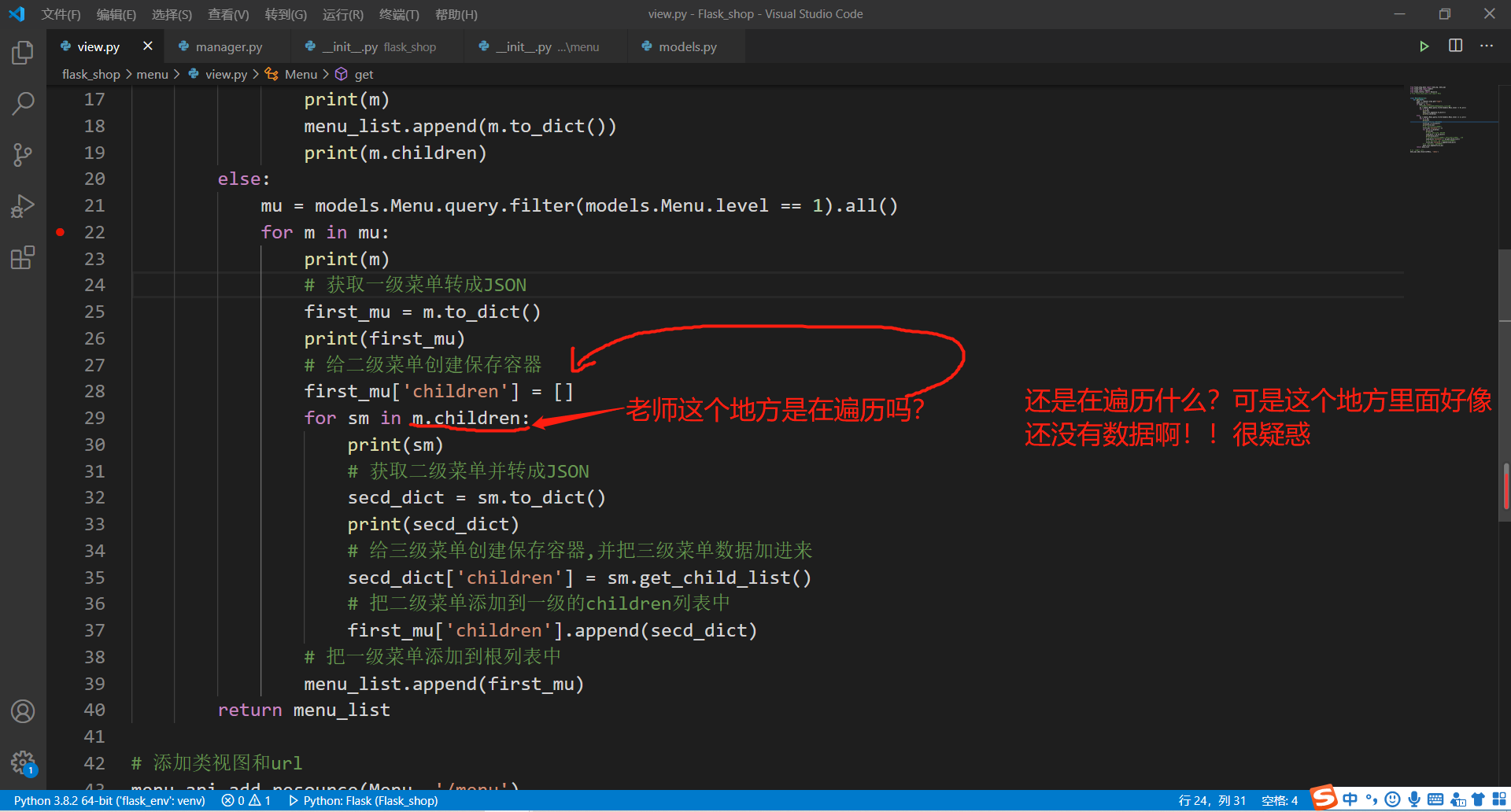Click the 行 24, 列 31 position indicator

(x=1212, y=800)
